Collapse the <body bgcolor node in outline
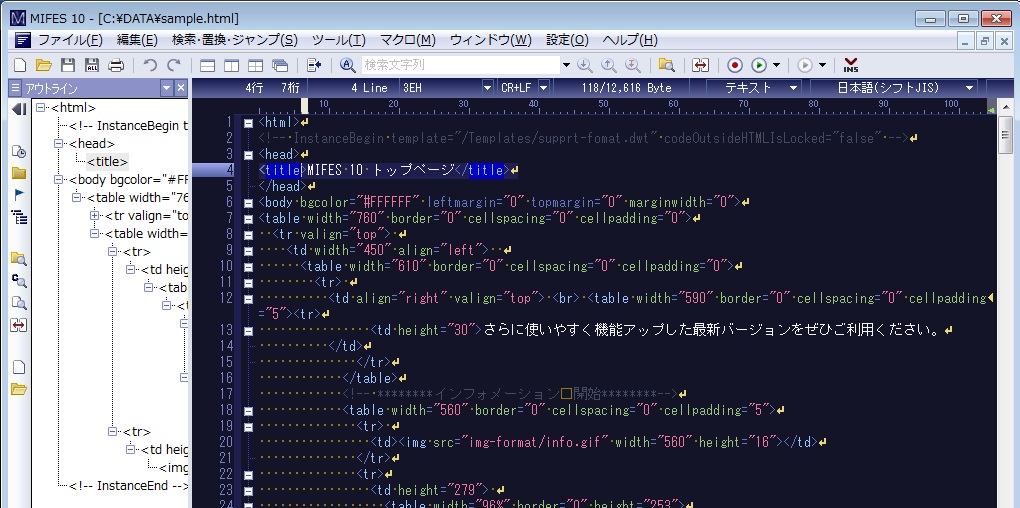The width and height of the screenshot is (1020, 508). coord(59,180)
